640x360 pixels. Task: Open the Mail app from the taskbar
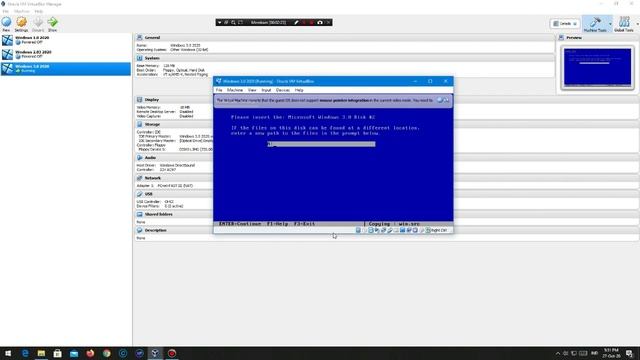(74, 353)
